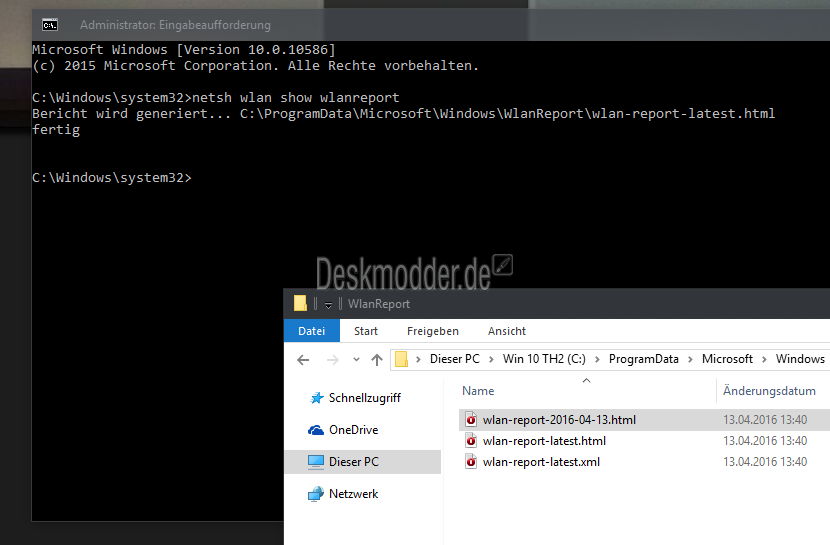Viewport: 830px width, 545px height.
Task: Switch to the Start ribbon tab
Action: coord(366,331)
